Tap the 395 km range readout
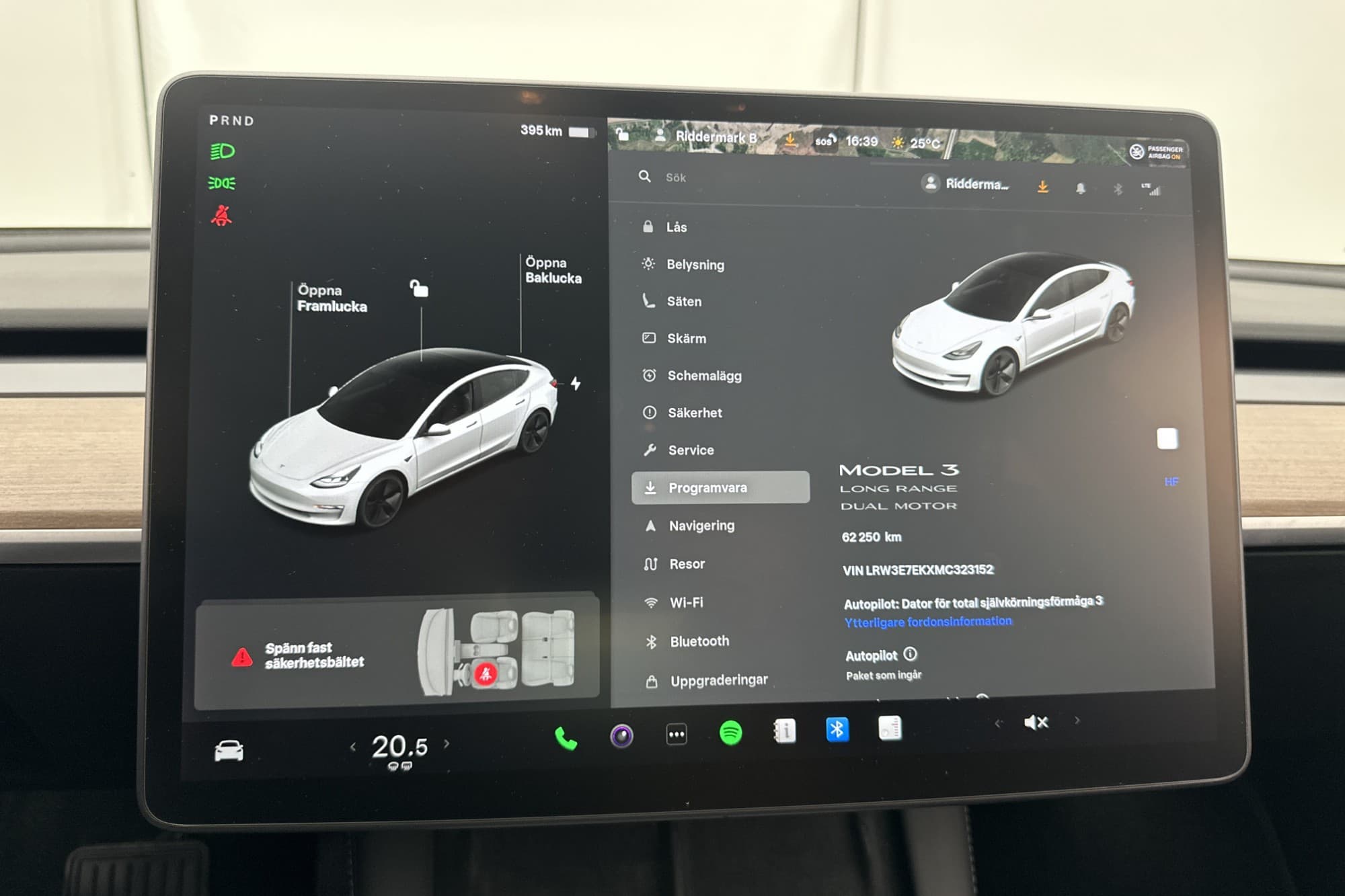The height and width of the screenshot is (896, 1345). pos(541,130)
